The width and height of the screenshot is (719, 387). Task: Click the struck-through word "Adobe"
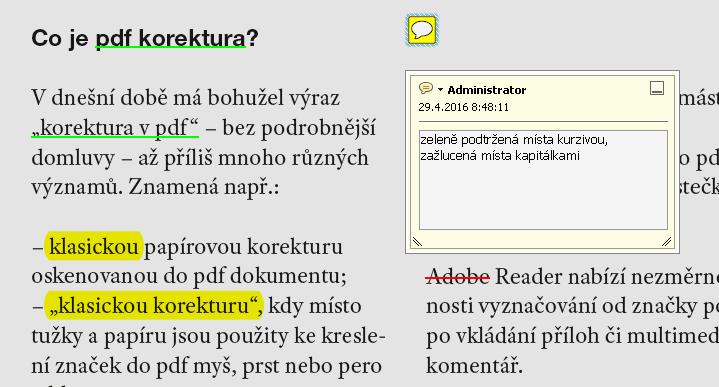pos(458,276)
